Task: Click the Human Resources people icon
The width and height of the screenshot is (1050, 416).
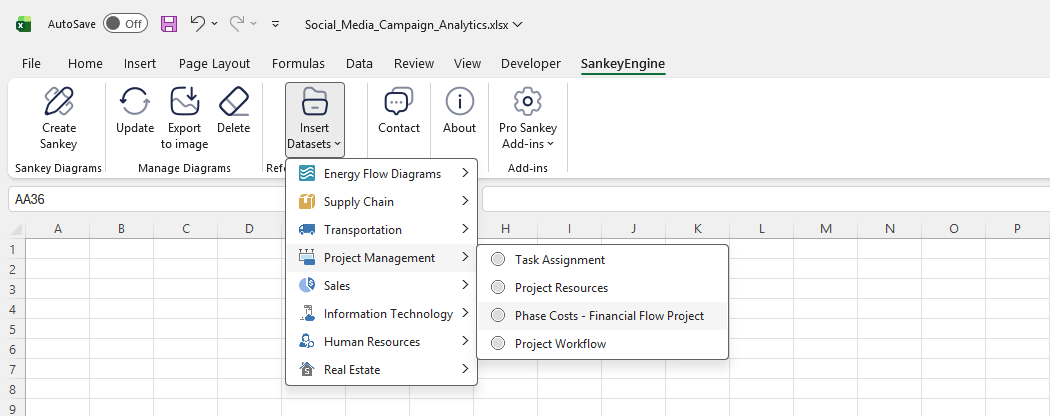Action: (x=307, y=342)
